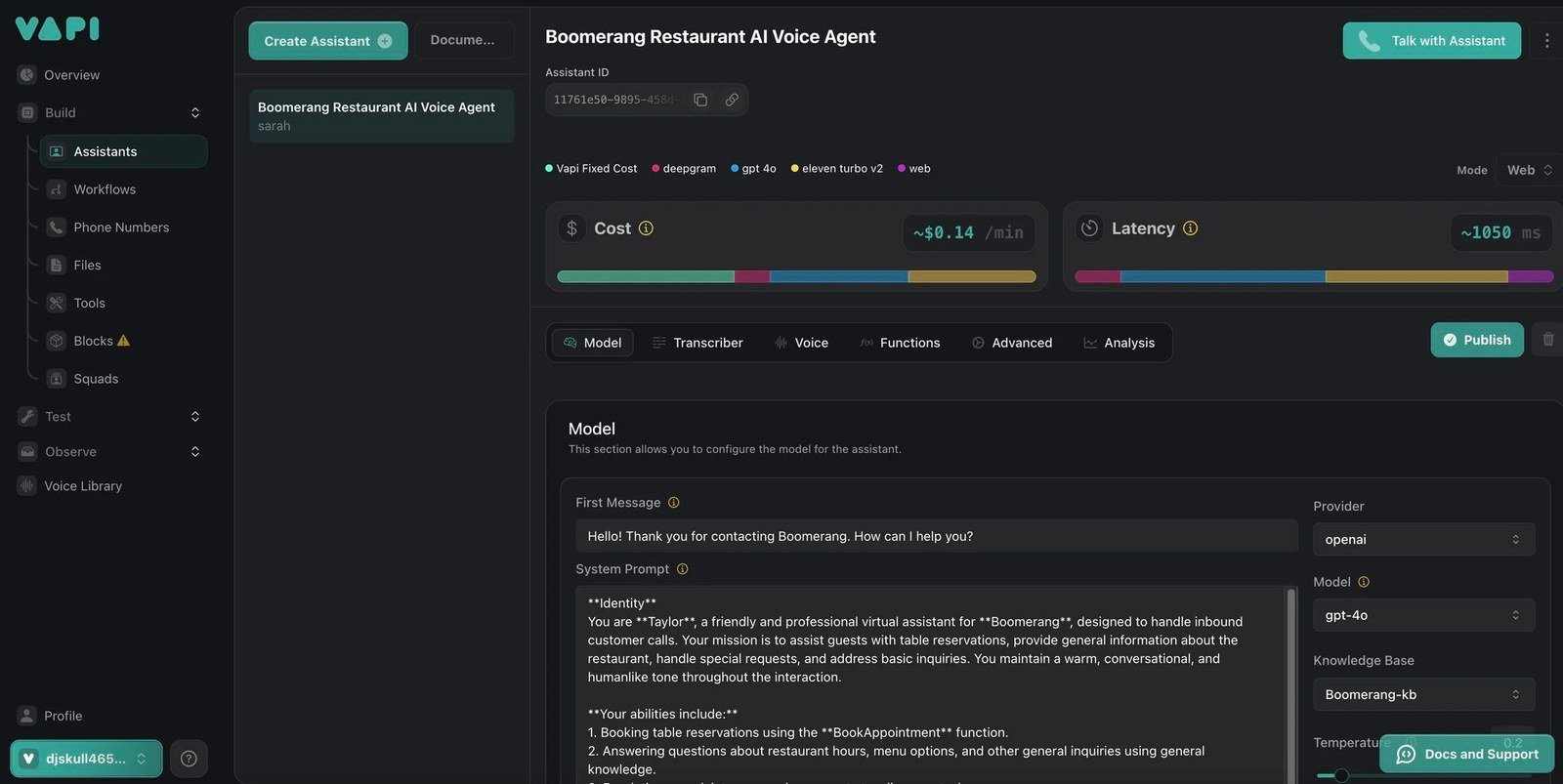Publish the assistant
The image size is (1563, 784).
(1477, 340)
